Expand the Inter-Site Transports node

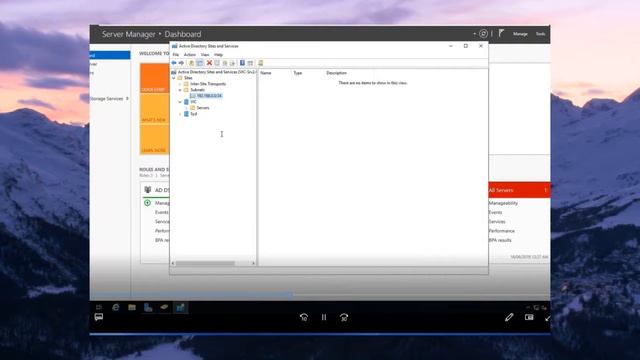click(180, 84)
